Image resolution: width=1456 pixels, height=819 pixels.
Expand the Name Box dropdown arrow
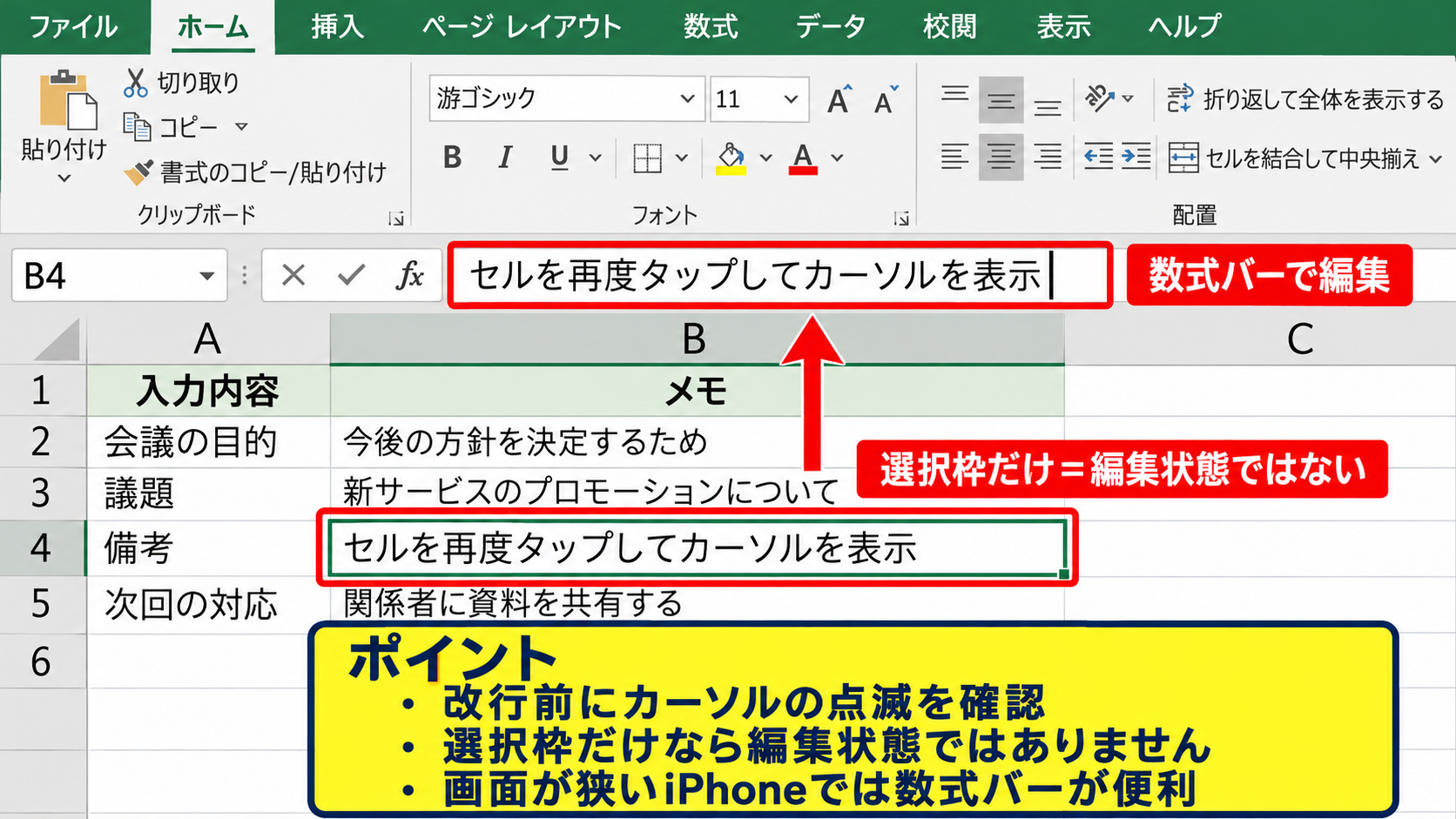[x=206, y=277]
